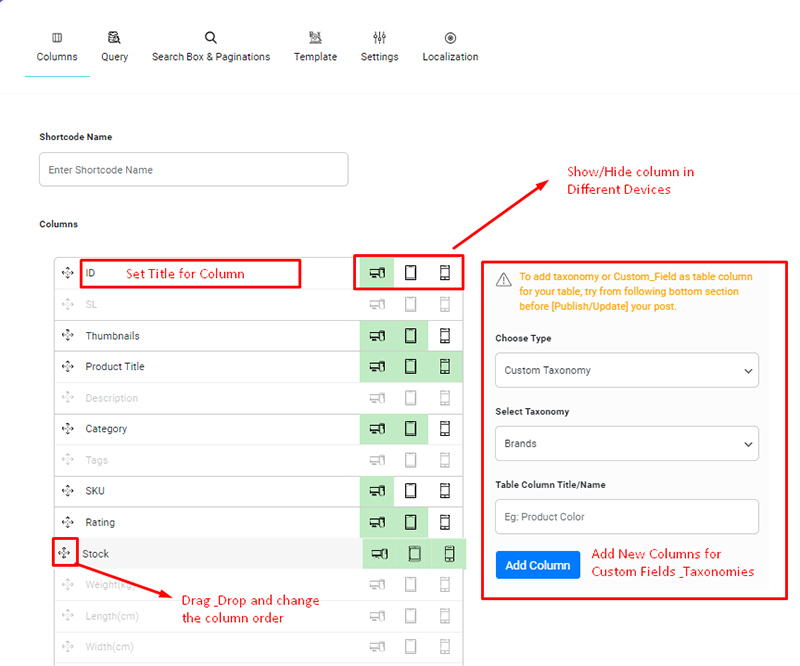This screenshot has height=666, width=800.
Task: Click the move icon beside the Category row
Action: point(67,429)
